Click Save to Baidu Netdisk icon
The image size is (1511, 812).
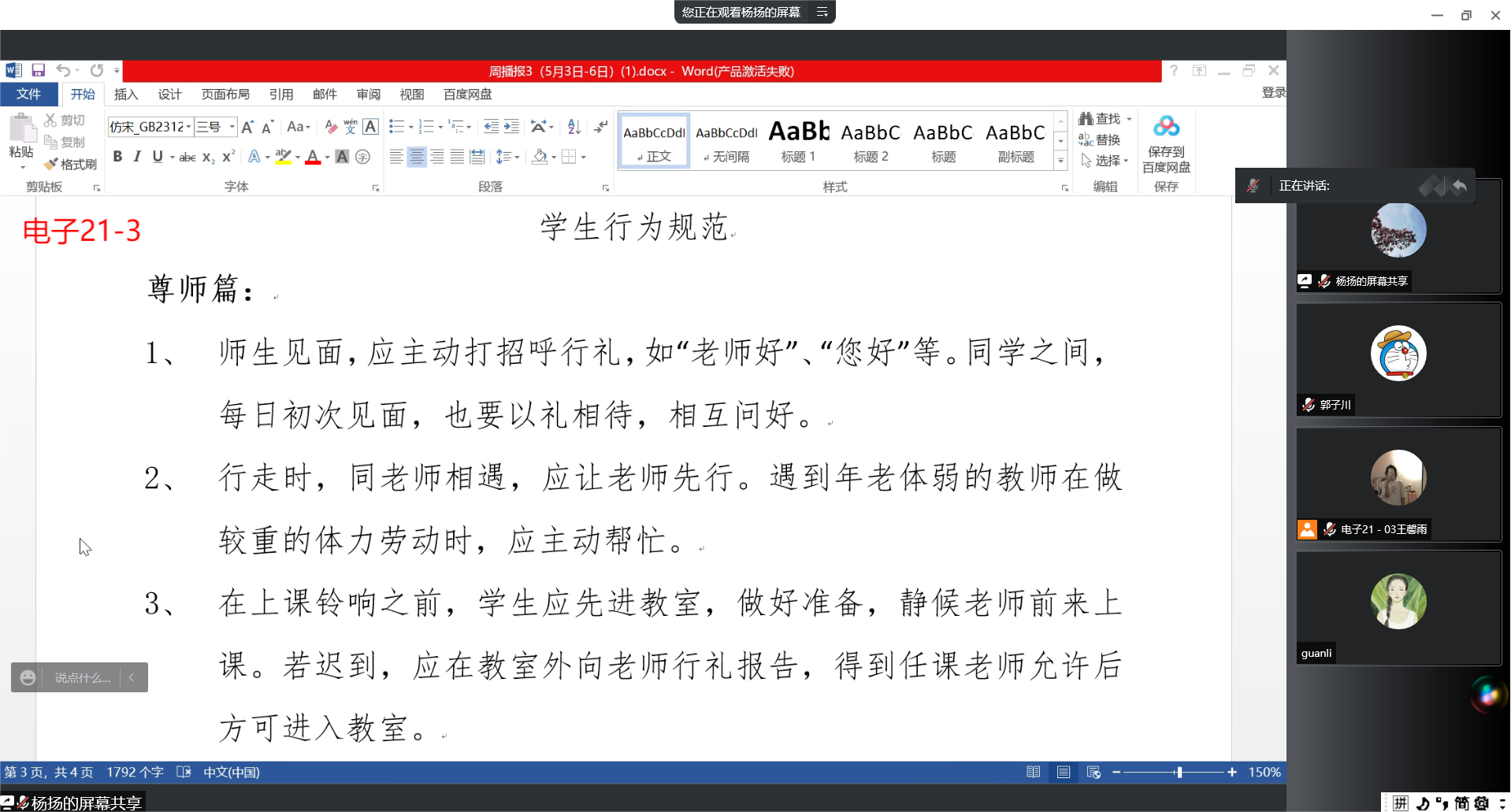pos(1166,143)
